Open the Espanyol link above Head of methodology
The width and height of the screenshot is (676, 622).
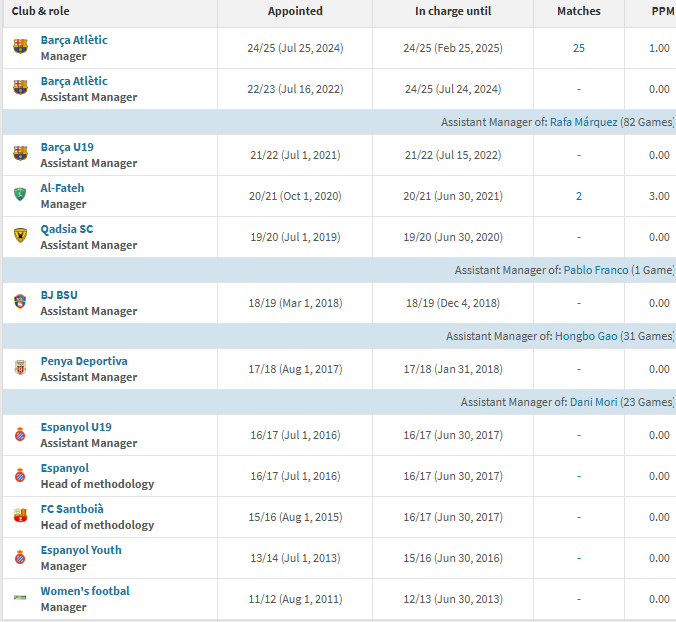pos(65,468)
